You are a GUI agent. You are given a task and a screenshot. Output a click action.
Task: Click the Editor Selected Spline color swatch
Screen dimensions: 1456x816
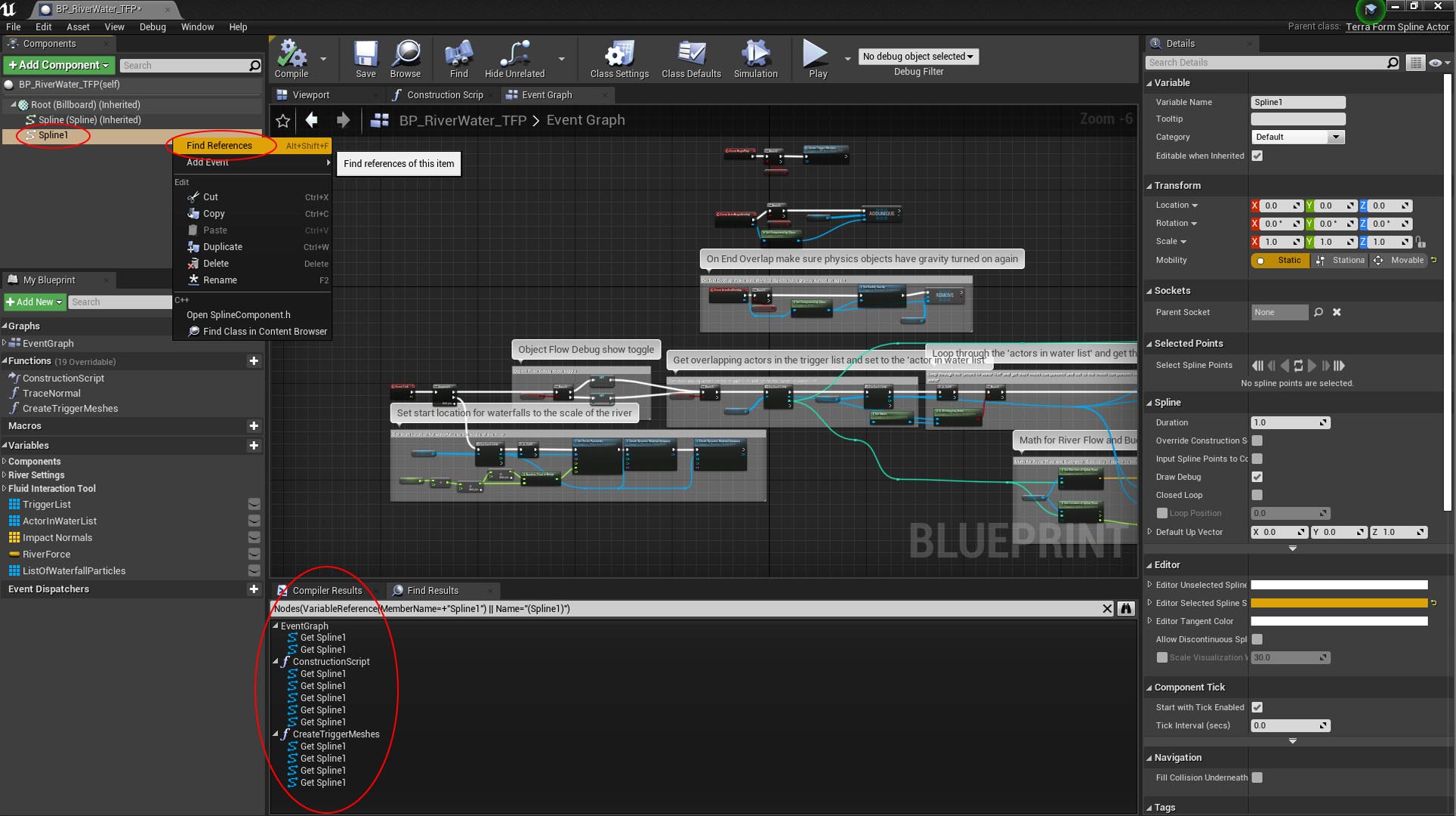pyautogui.click(x=1339, y=603)
